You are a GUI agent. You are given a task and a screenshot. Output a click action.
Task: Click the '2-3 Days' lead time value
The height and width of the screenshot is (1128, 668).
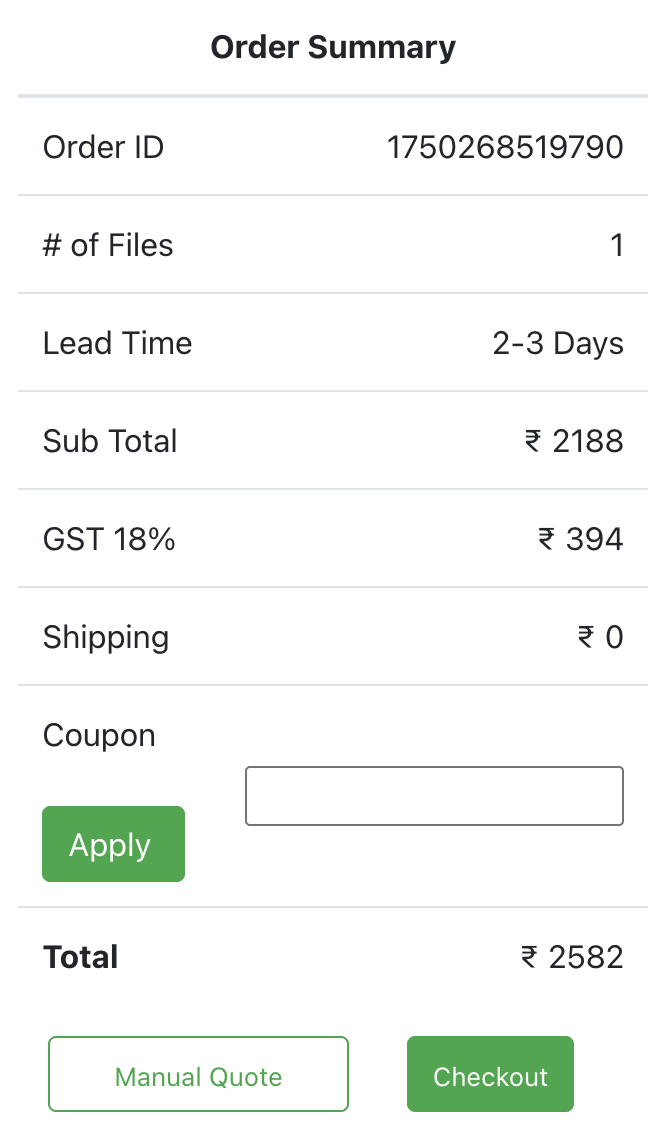558,344
